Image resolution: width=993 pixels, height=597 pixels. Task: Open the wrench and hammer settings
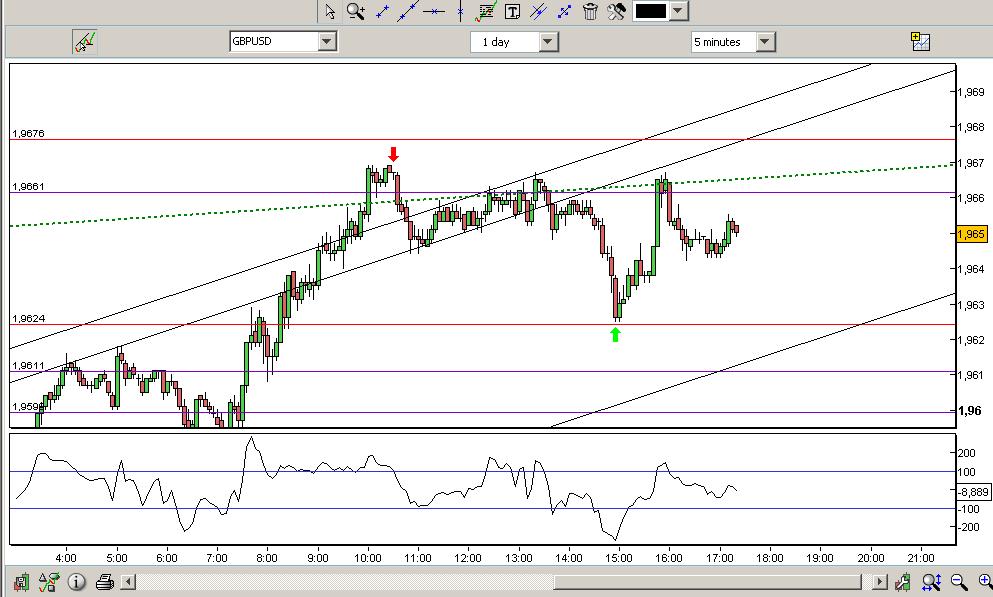point(616,11)
